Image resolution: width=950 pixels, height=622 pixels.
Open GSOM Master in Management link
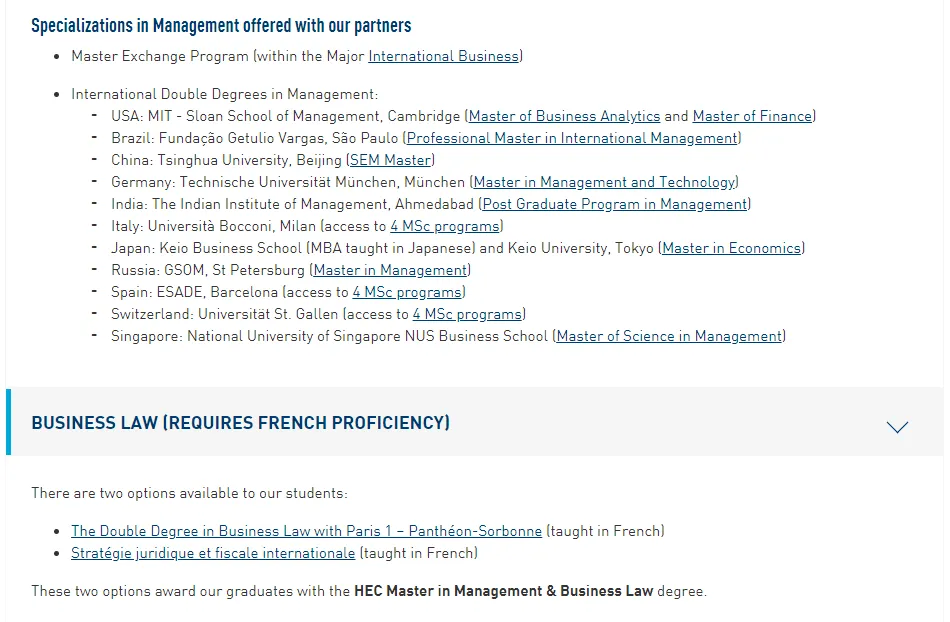click(x=390, y=270)
